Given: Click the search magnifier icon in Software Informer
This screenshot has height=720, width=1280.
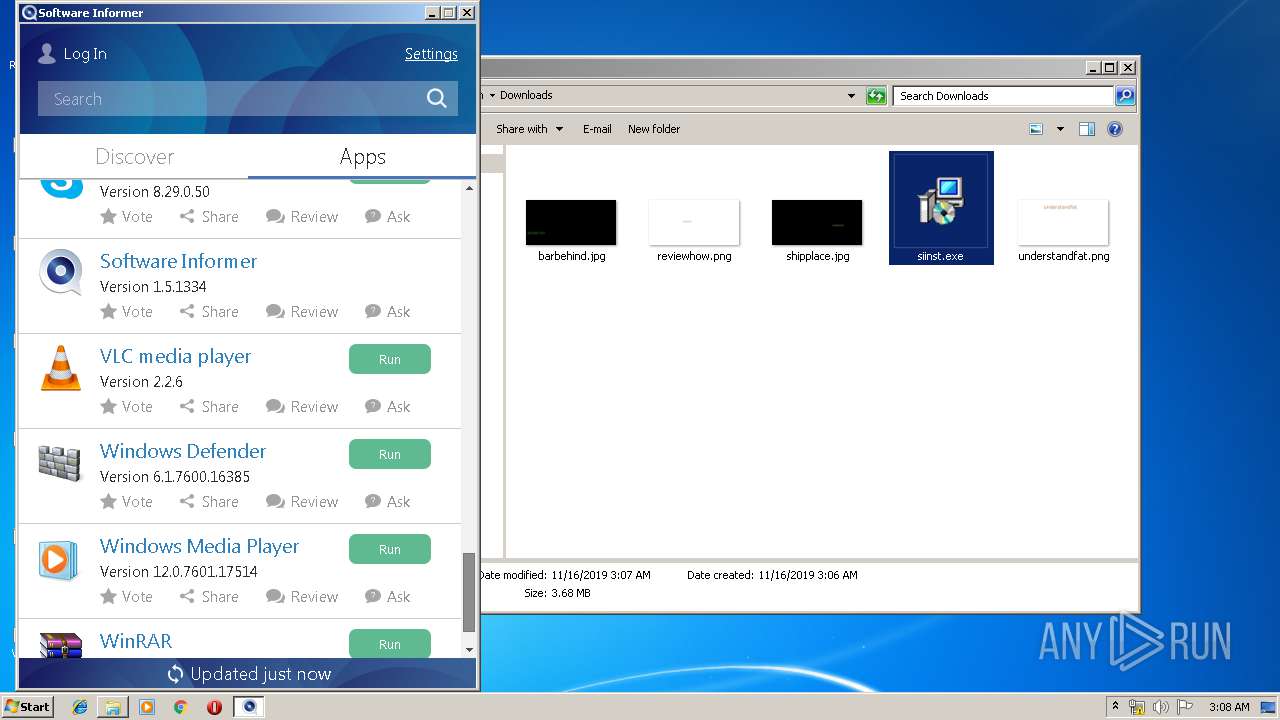Looking at the screenshot, I should 436,98.
